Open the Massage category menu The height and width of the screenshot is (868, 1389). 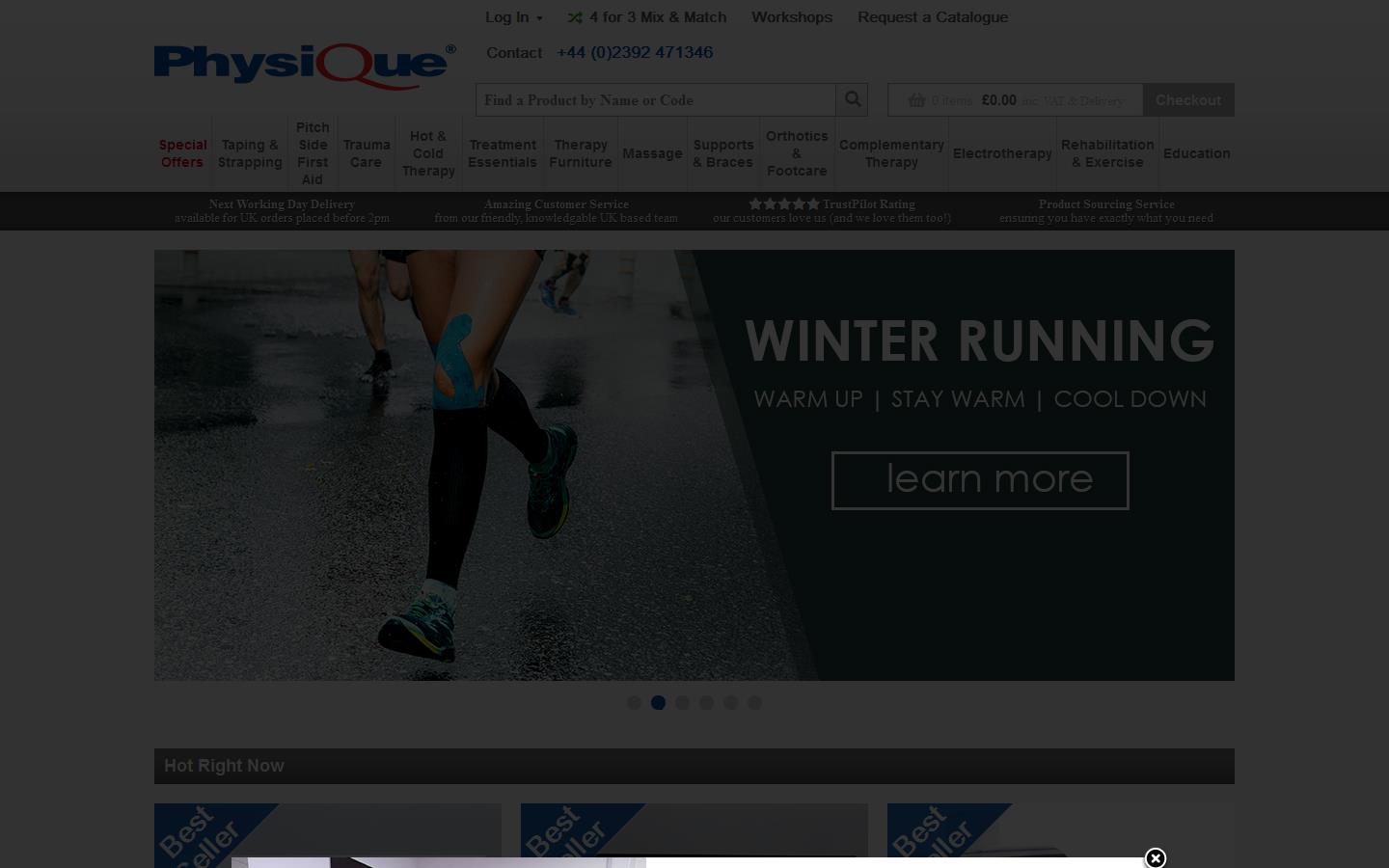652,153
